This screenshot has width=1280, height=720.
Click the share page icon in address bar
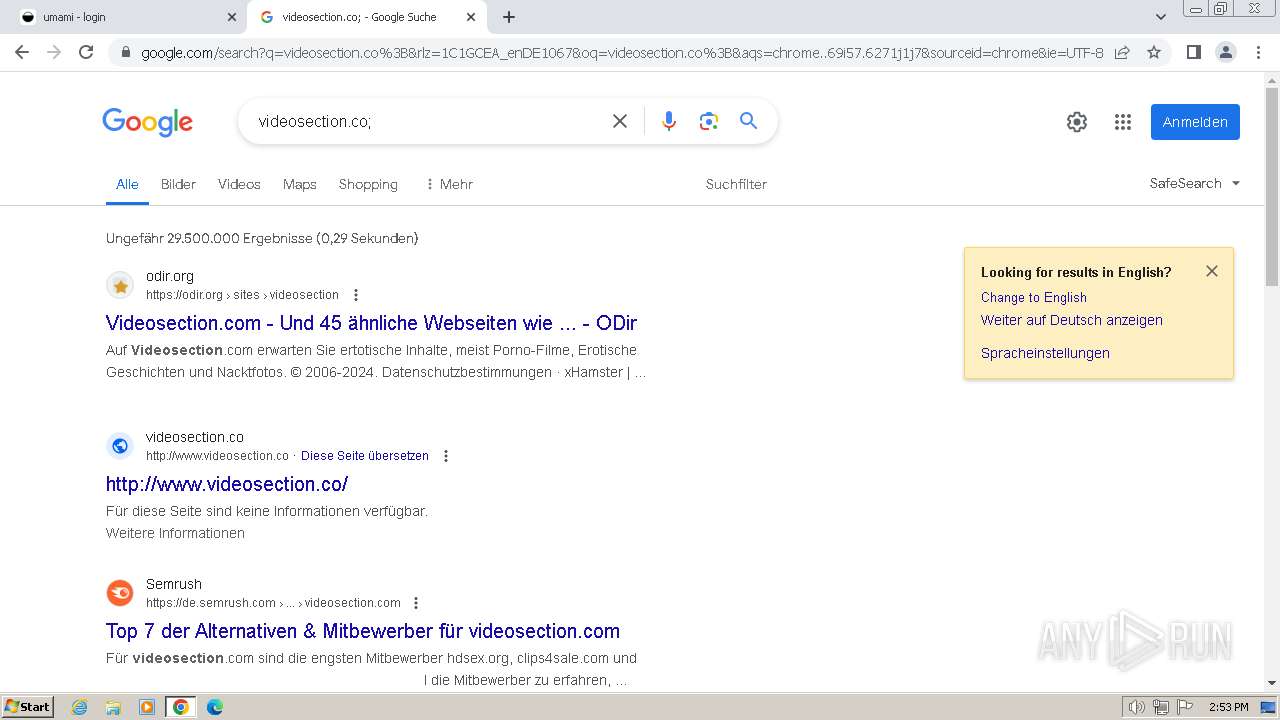(x=1122, y=52)
